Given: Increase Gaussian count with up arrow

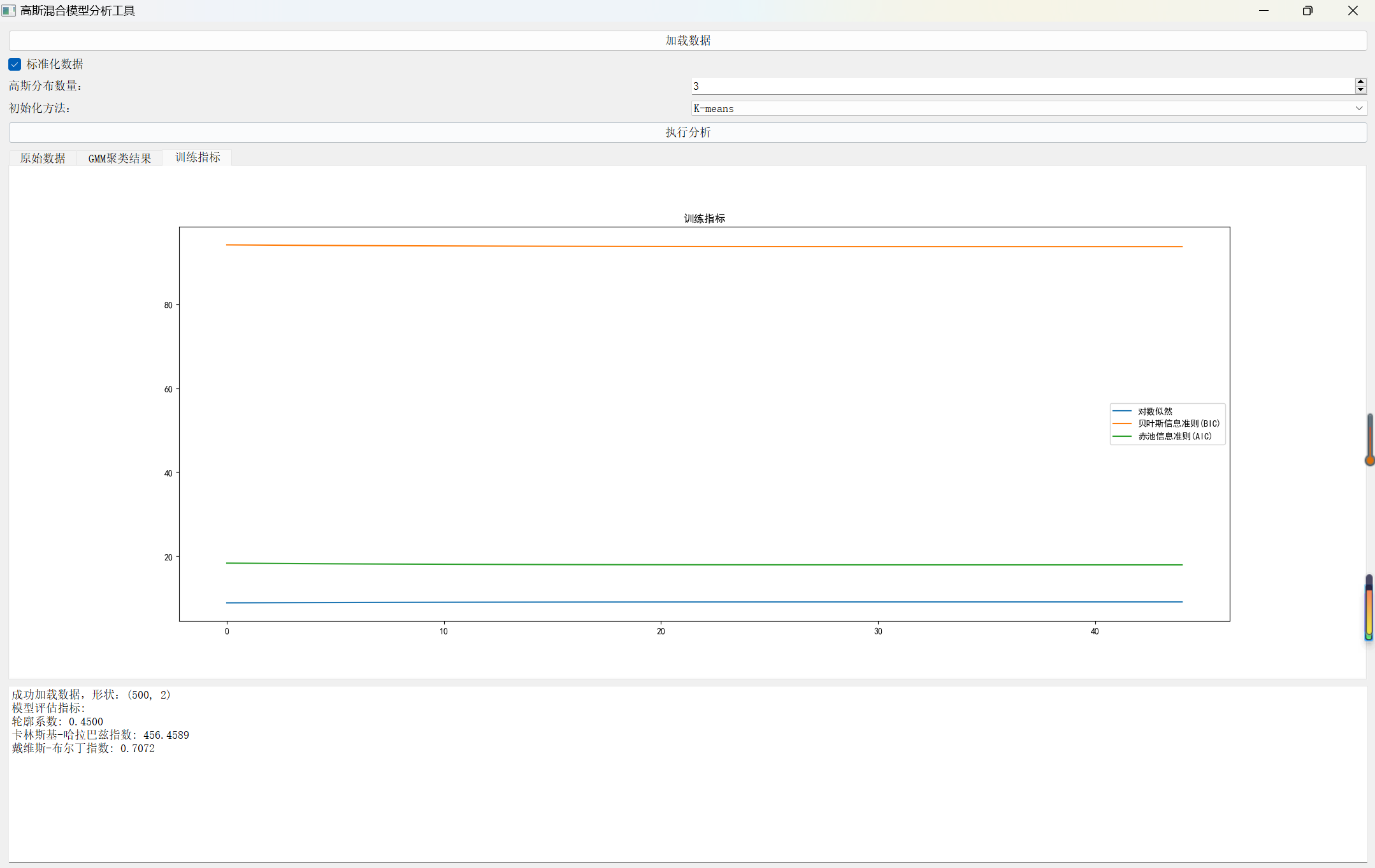Looking at the screenshot, I should coord(1360,82).
